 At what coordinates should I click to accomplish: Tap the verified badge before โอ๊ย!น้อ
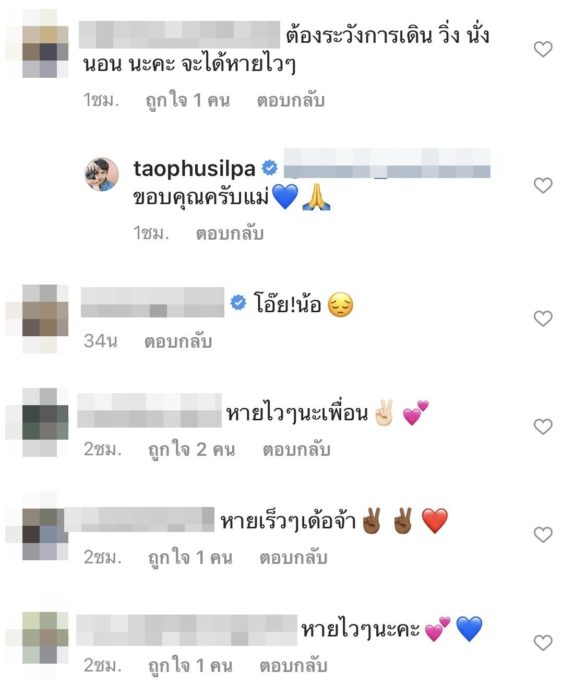[238, 302]
